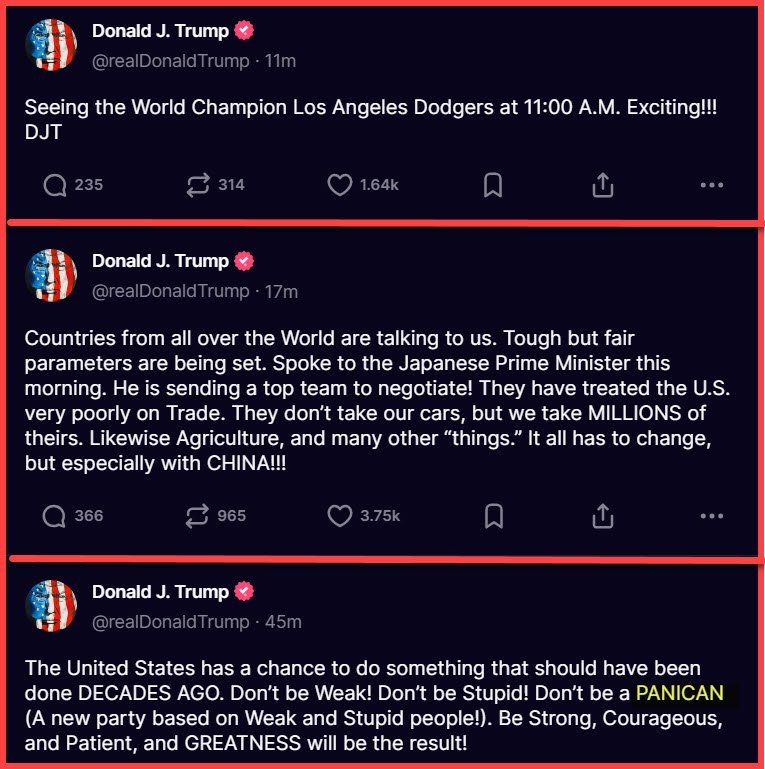Viewport: 765px width, 769px height.
Task: Bookmark the Dodgers post
Action: [x=493, y=185]
